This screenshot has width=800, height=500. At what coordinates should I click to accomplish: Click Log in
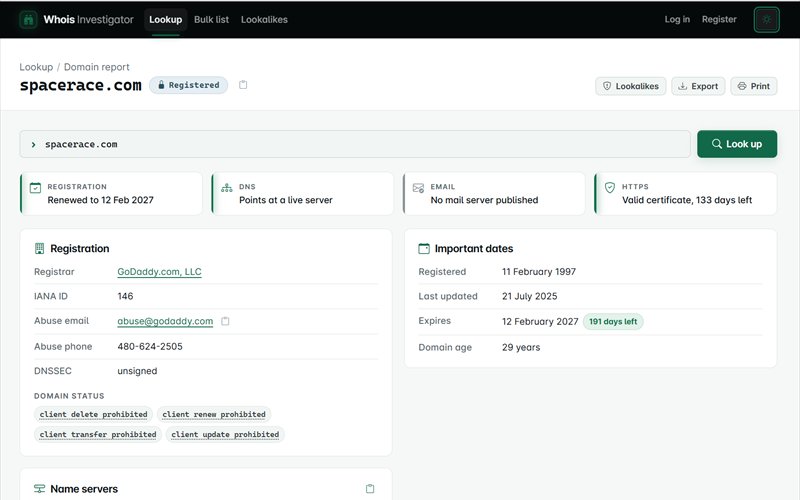click(x=677, y=19)
